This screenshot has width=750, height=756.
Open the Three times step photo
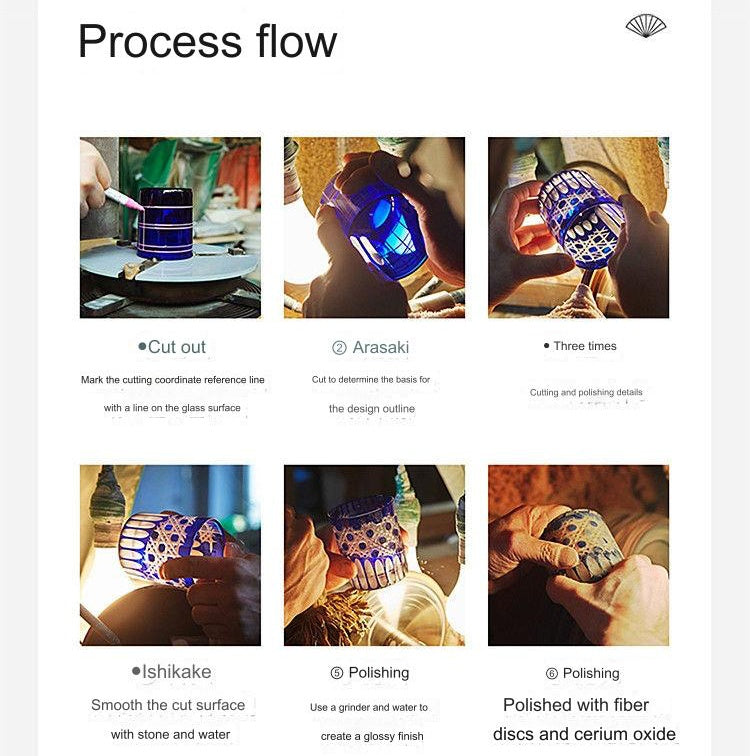coord(578,228)
